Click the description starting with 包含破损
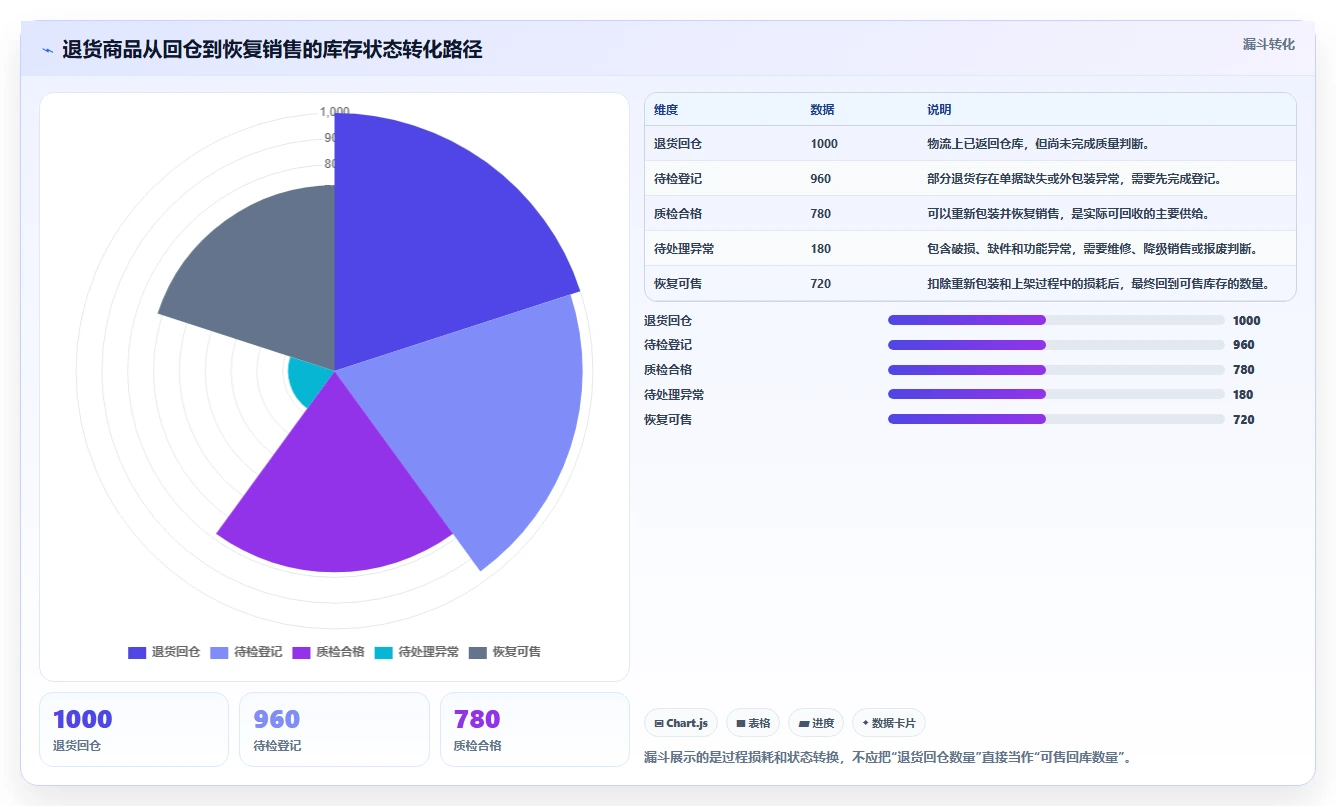Screen dimensions: 1336x806 (x=1095, y=249)
